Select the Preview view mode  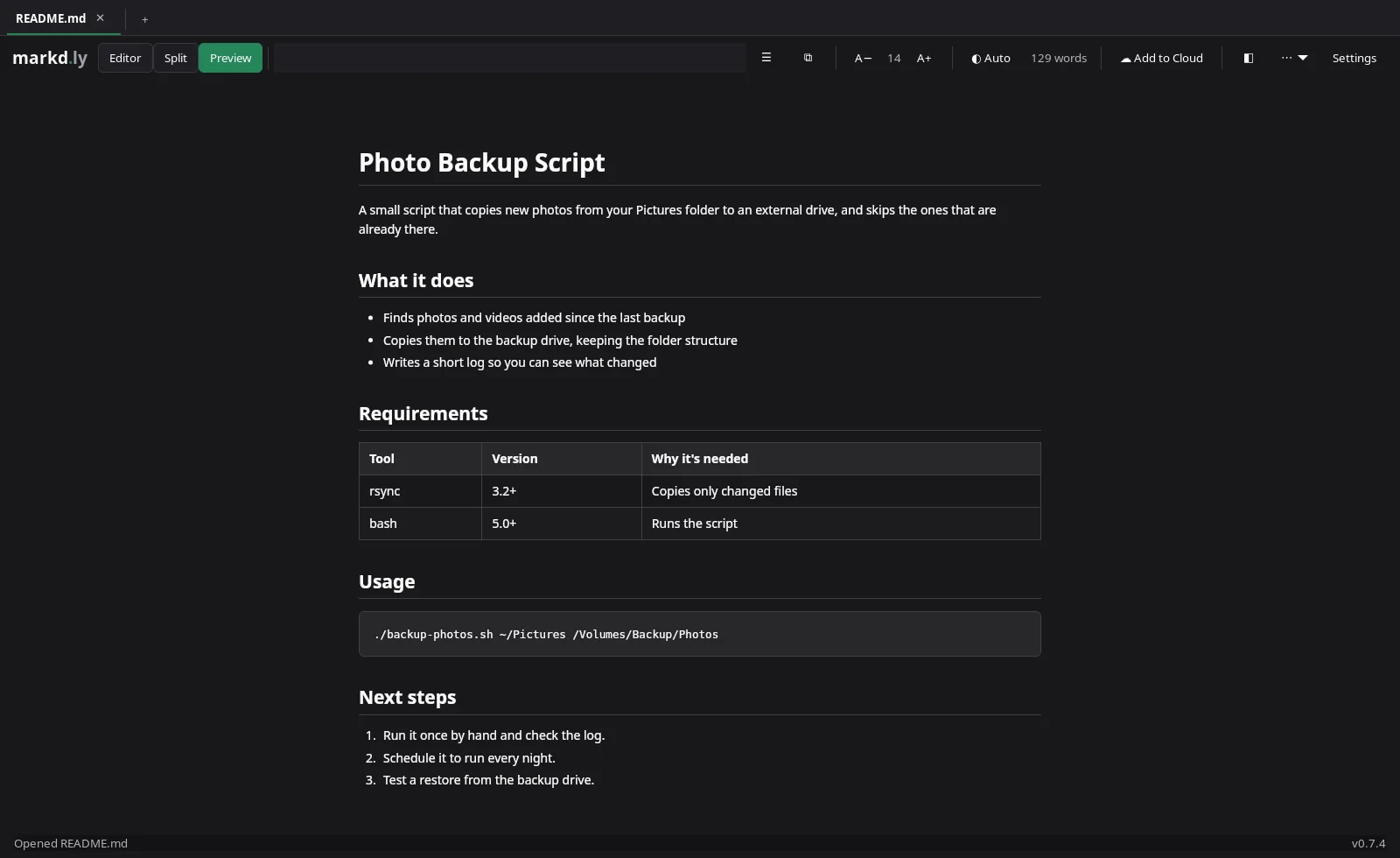click(230, 58)
